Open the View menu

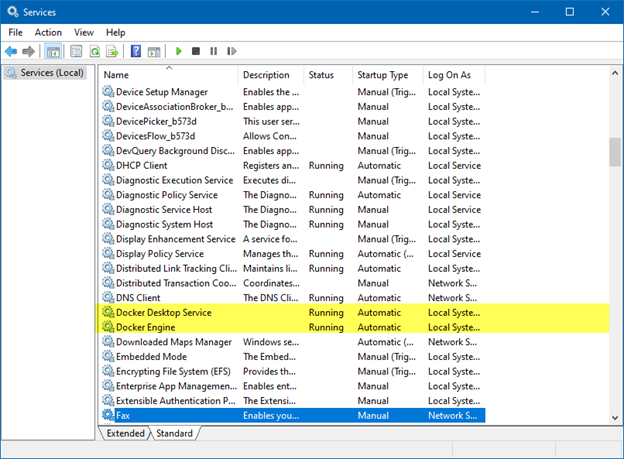84,32
